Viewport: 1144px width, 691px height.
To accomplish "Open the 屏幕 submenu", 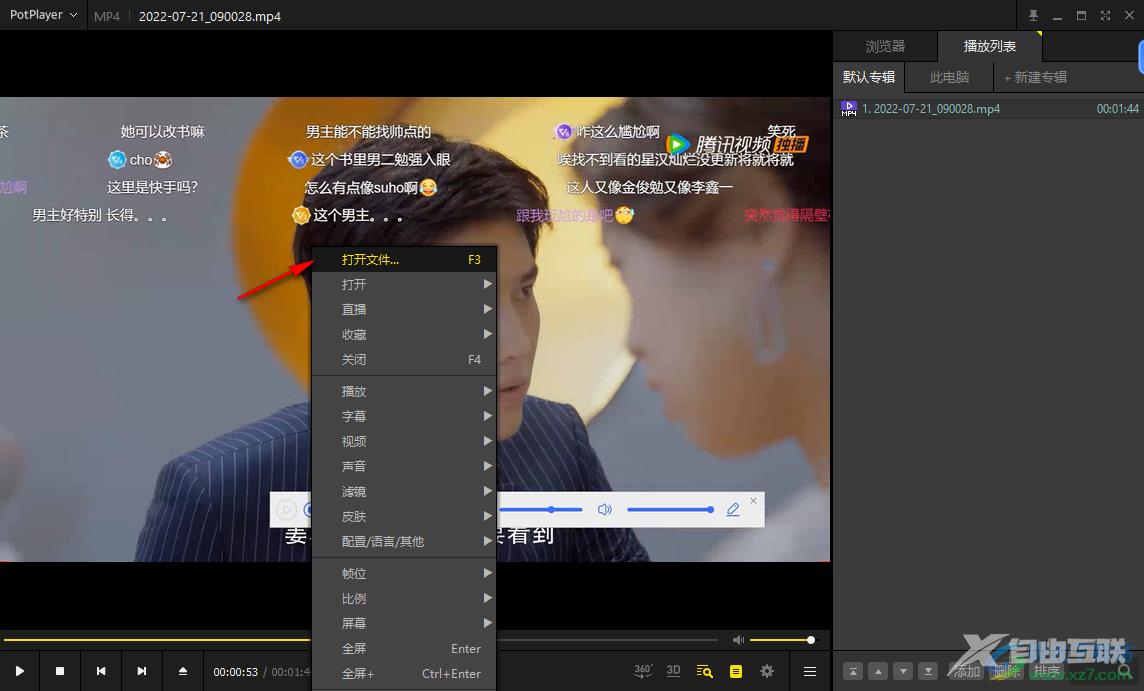I will click(x=404, y=623).
